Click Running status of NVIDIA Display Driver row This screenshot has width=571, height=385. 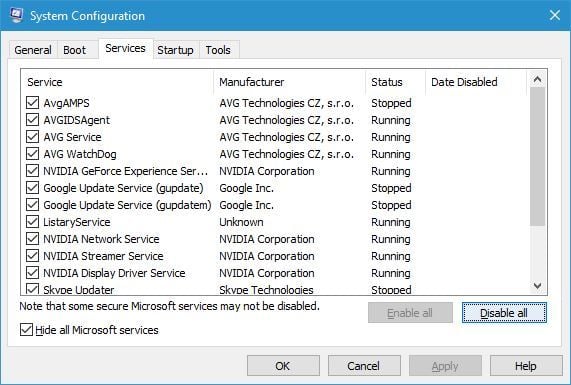(391, 273)
